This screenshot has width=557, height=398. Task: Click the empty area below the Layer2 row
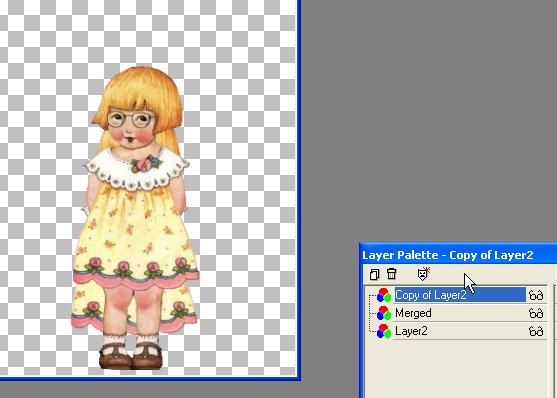pyautogui.click(x=458, y=369)
